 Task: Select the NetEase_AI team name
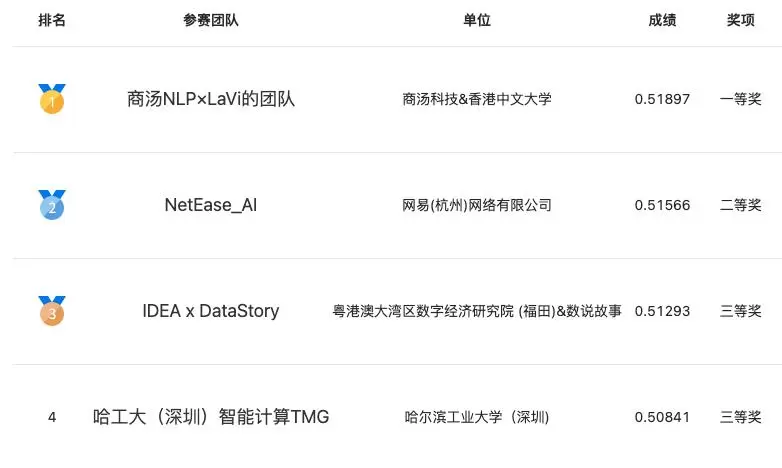coord(211,205)
